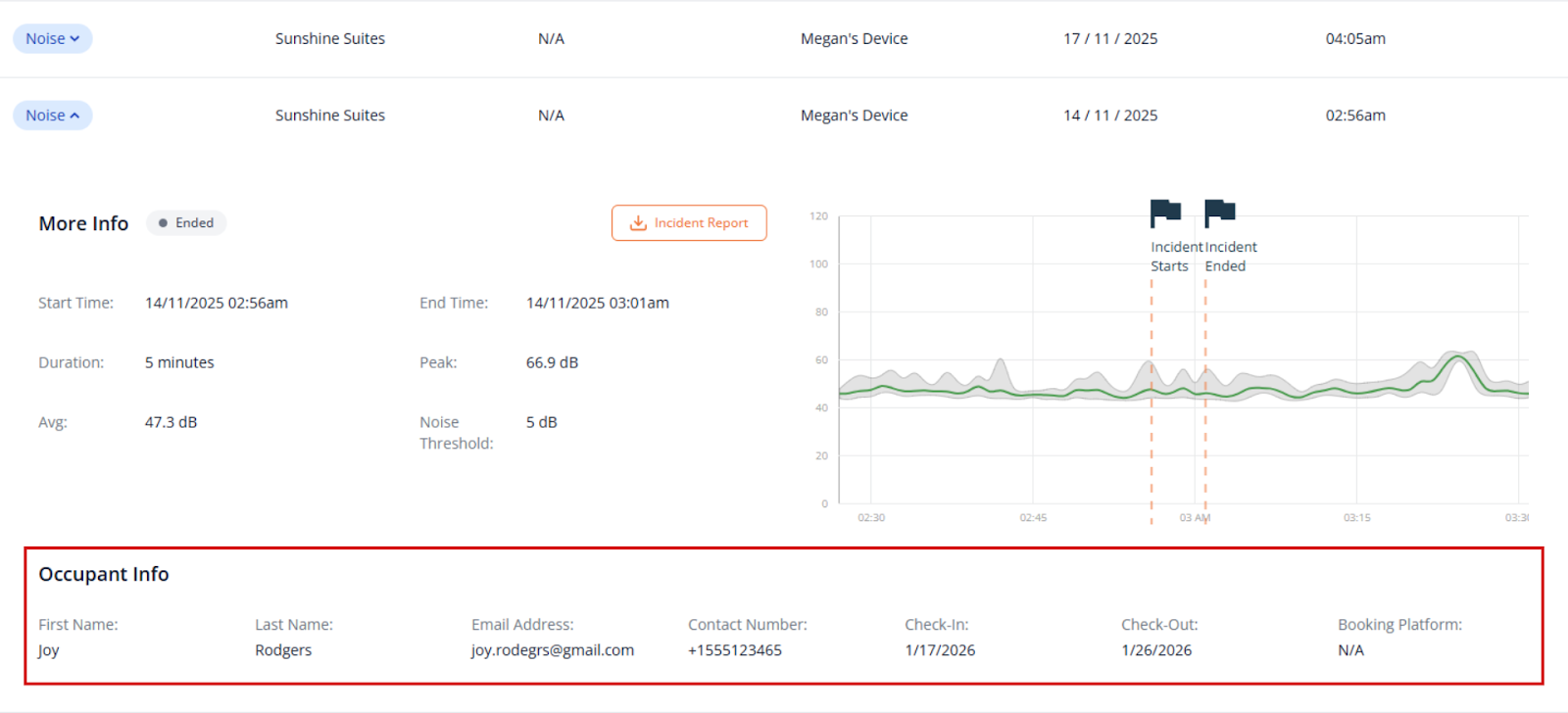Select Megan's Device in the 14/11/2025 row
The image size is (1568, 713).
pyautogui.click(x=854, y=116)
